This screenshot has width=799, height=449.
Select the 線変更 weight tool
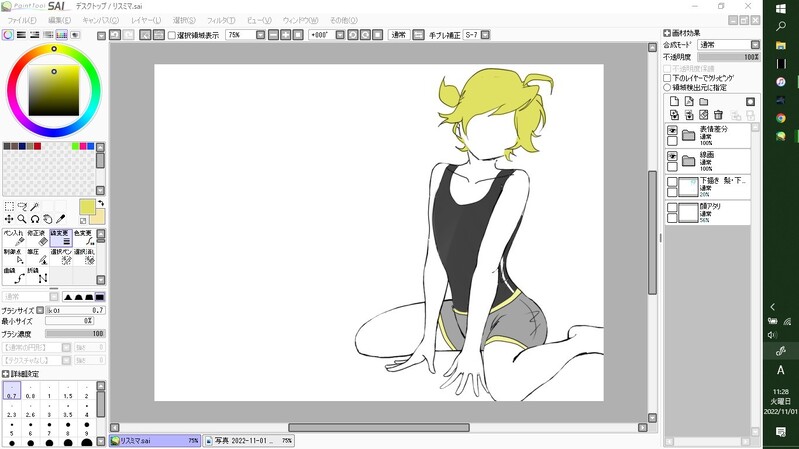(x=61, y=237)
